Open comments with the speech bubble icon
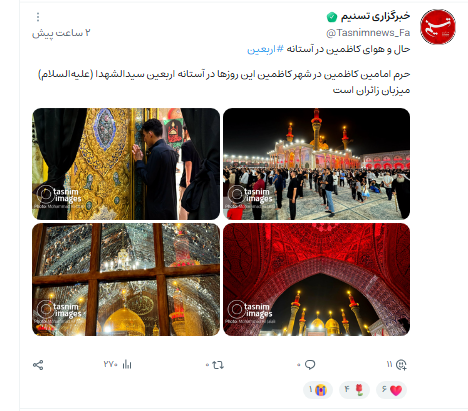This screenshot has height=411, width=468. (x=310, y=365)
